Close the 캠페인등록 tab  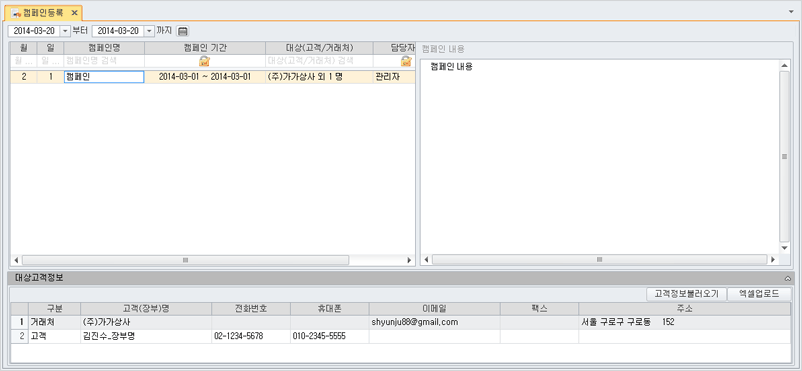(x=74, y=12)
